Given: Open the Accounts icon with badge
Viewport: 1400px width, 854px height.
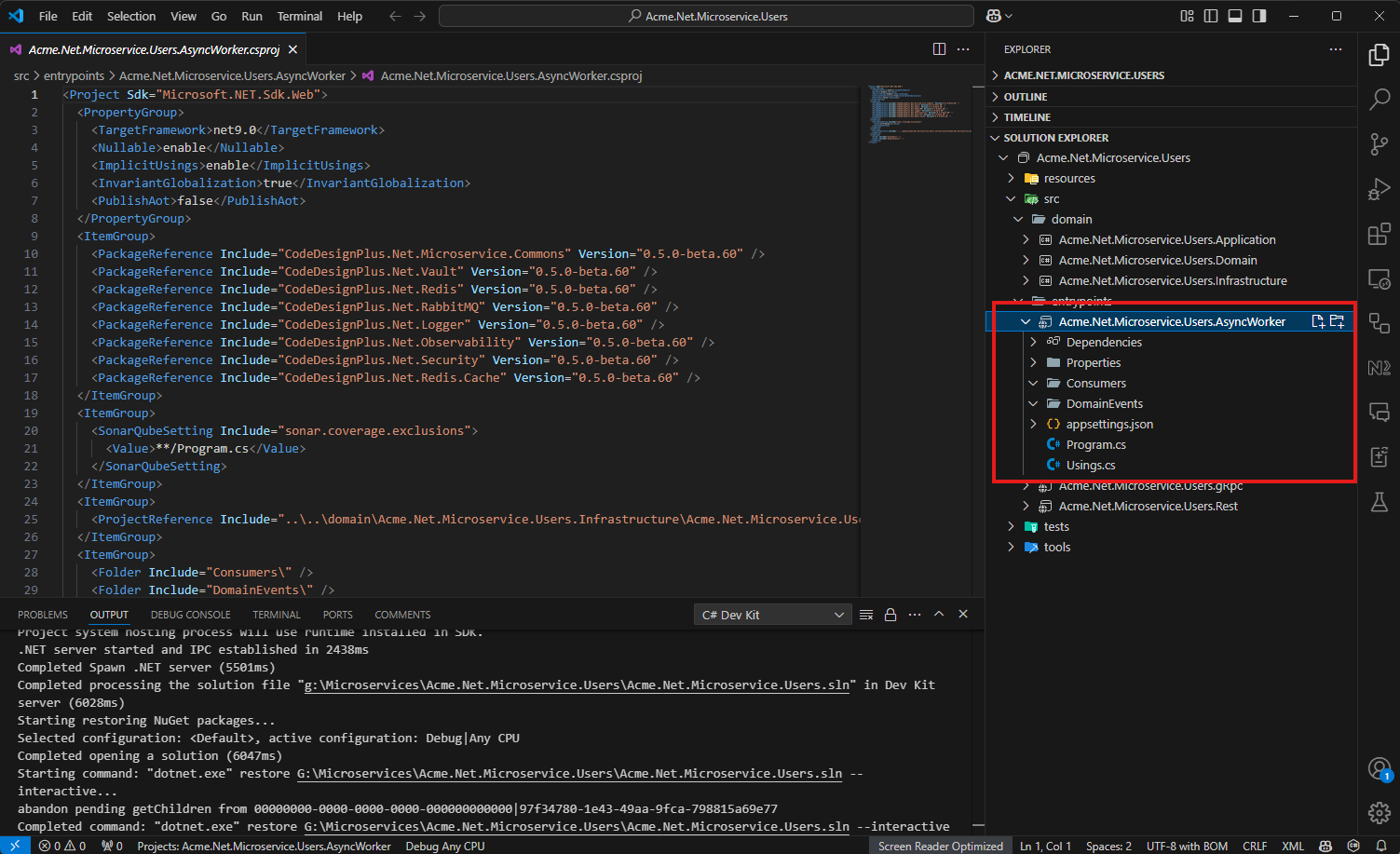Looking at the screenshot, I should pos(1380,768).
